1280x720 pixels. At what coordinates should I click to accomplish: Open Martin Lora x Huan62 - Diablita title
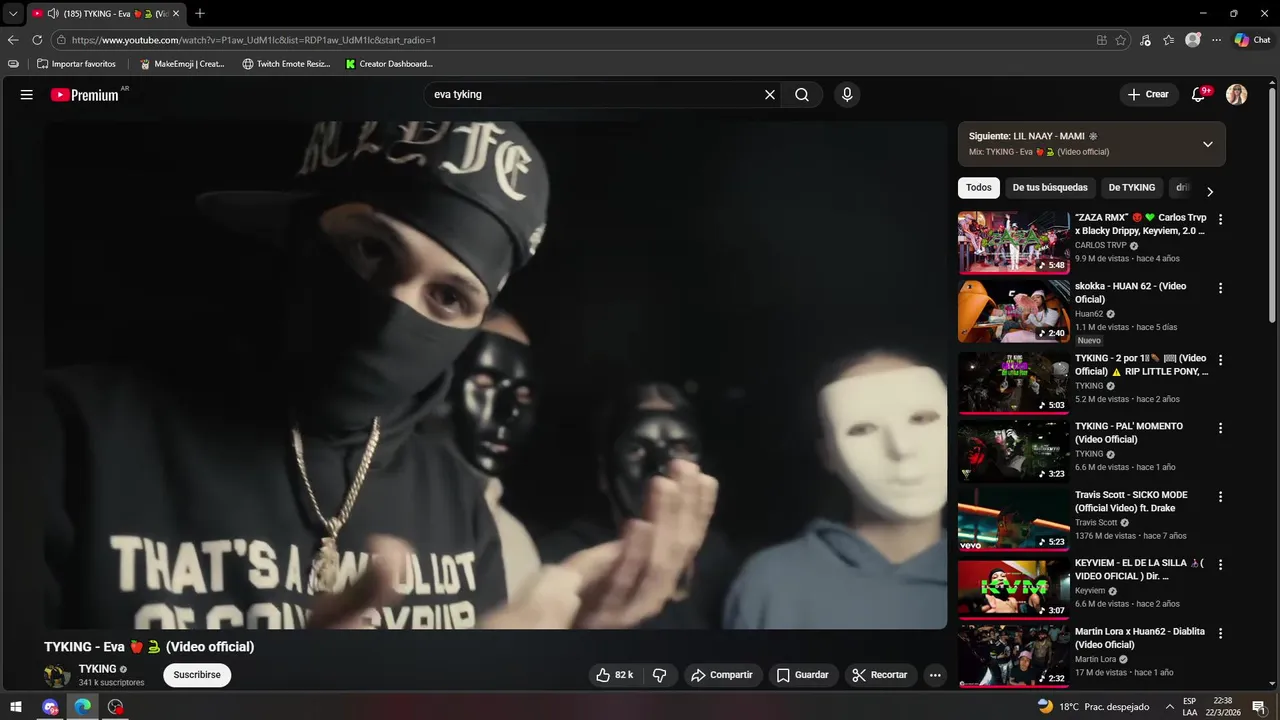[x=1140, y=638]
